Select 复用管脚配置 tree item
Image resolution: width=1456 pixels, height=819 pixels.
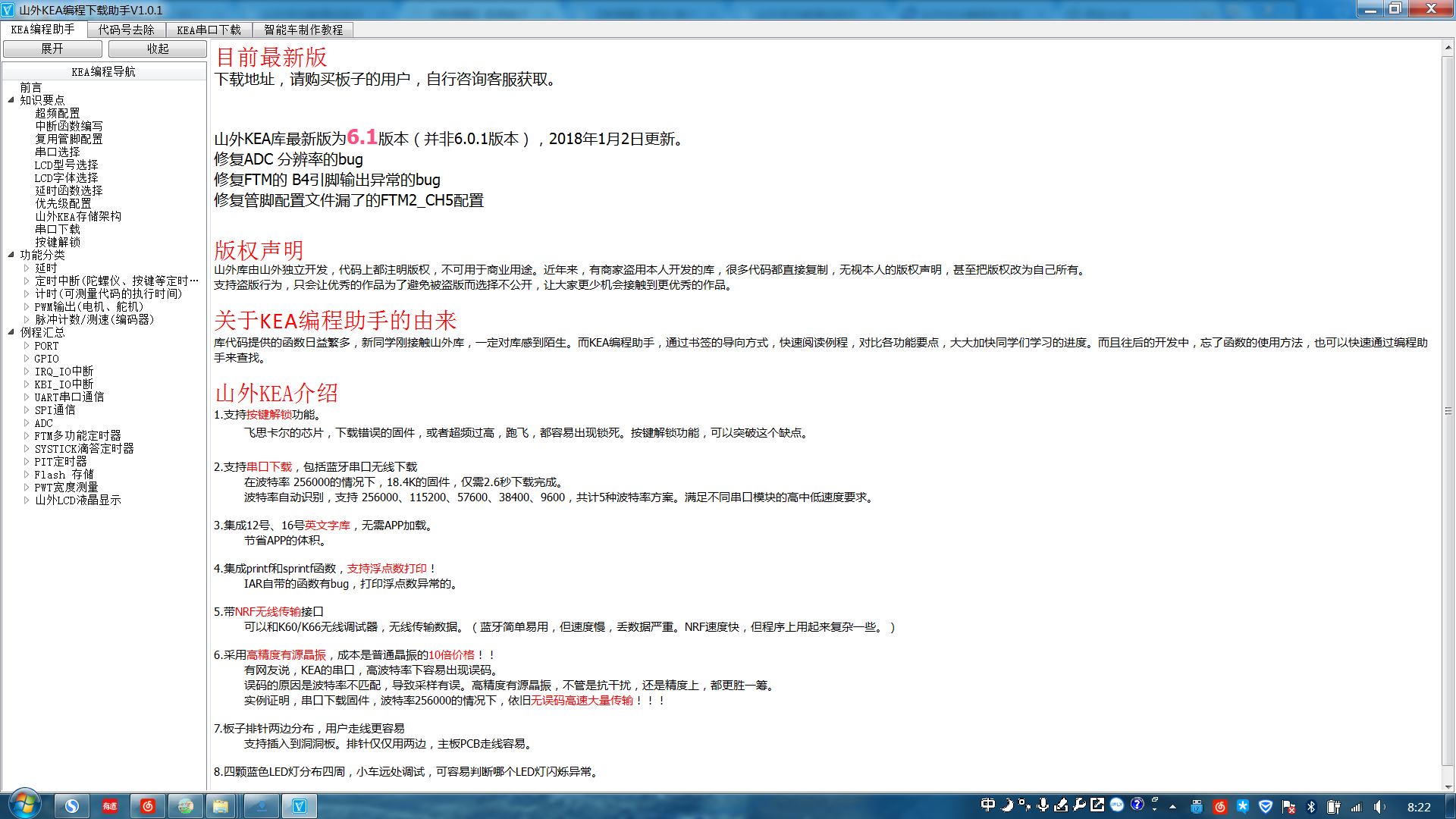[69, 139]
